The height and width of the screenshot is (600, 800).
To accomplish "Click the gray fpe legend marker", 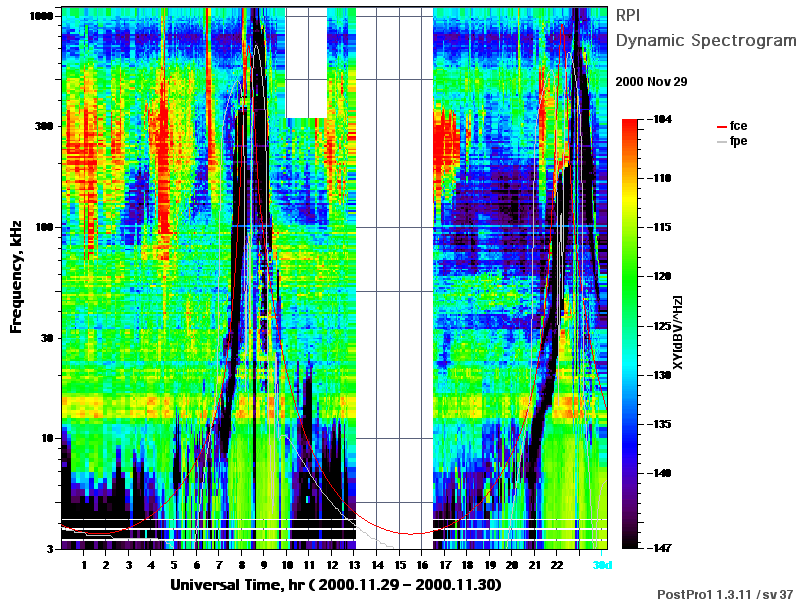I will tap(721, 141).
